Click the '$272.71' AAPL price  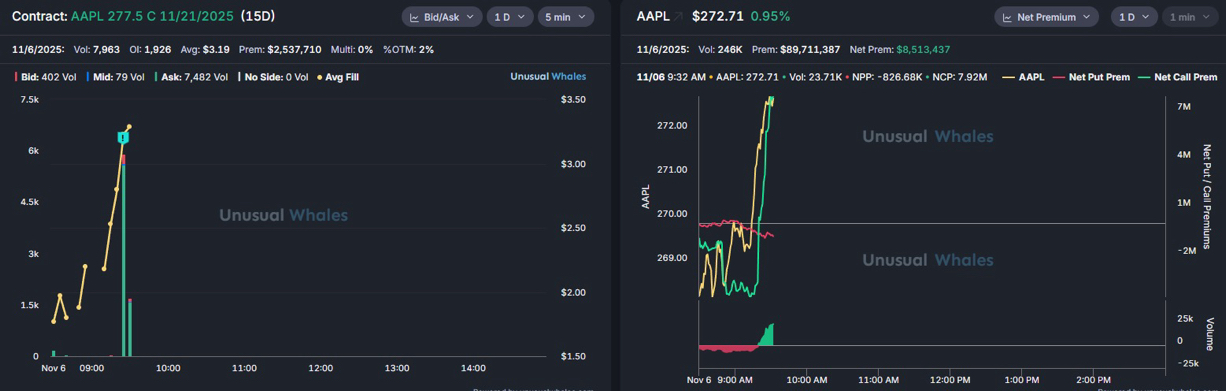tap(717, 17)
